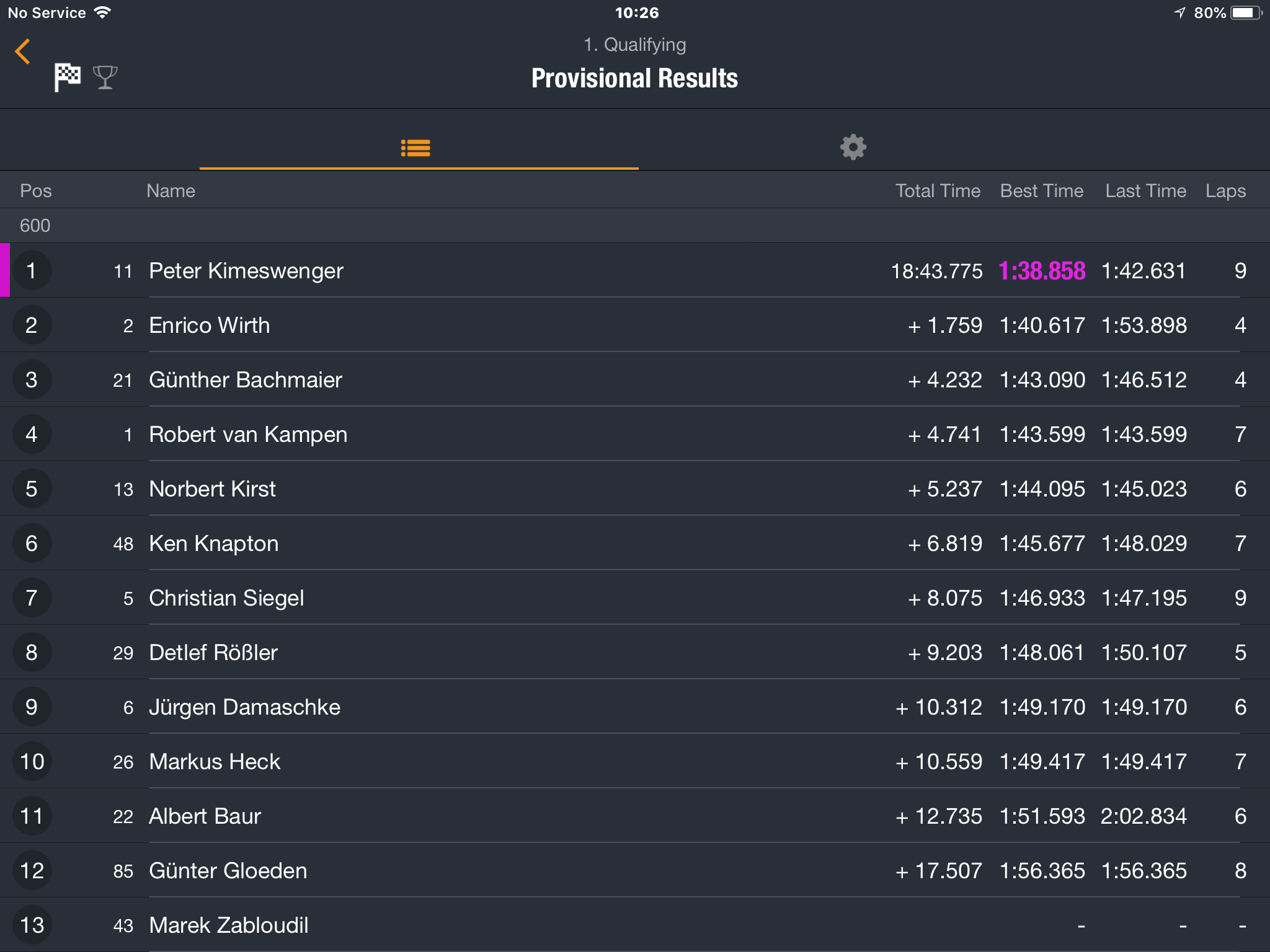
Task: Tap total time 18:43.775
Action: point(936,271)
